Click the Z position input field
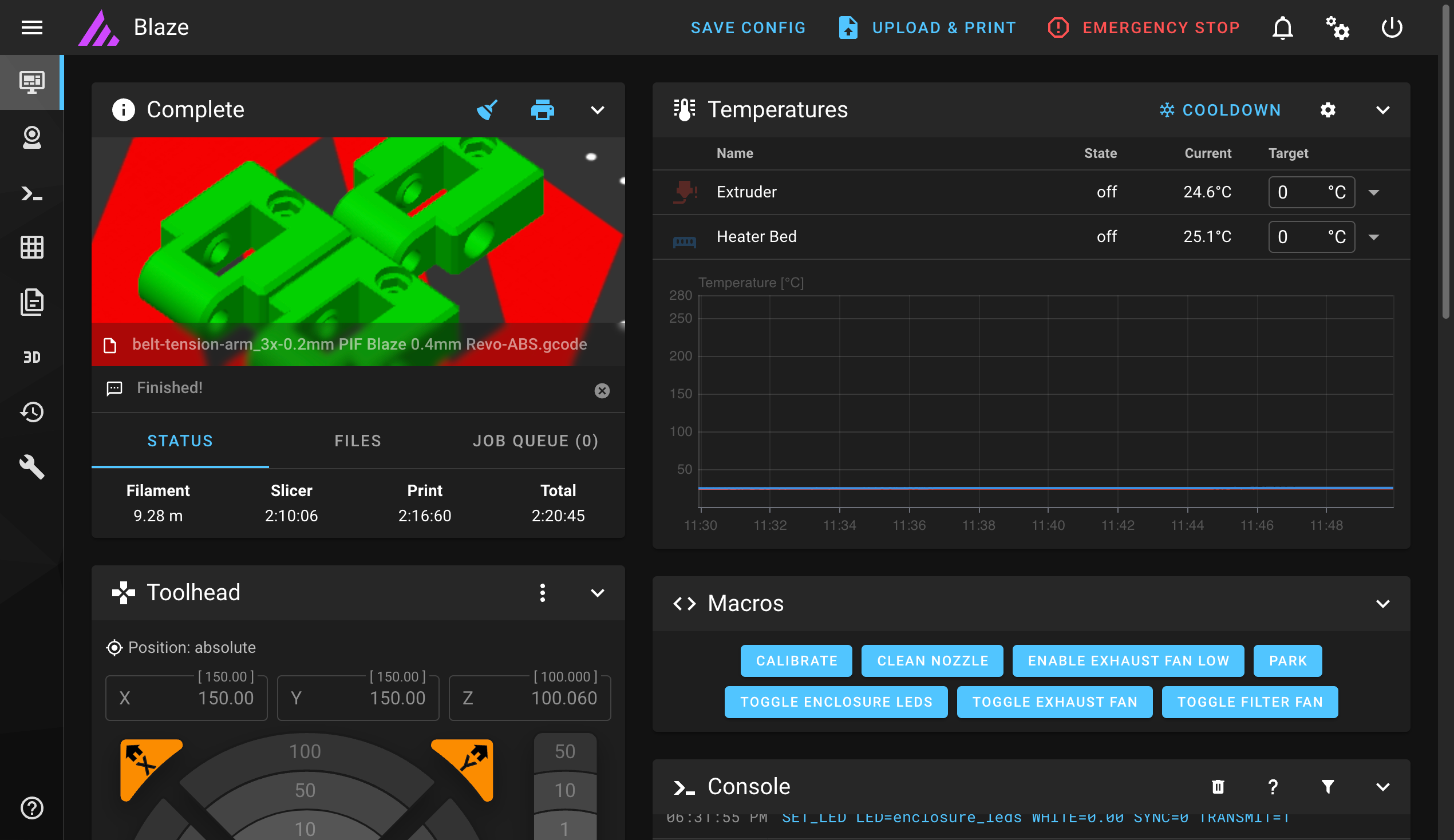 (x=530, y=698)
